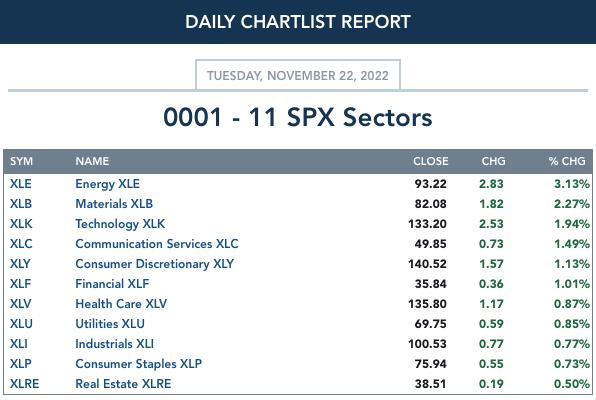Select the XLK ticker symbol
The height and width of the screenshot is (400, 596).
coord(21,224)
